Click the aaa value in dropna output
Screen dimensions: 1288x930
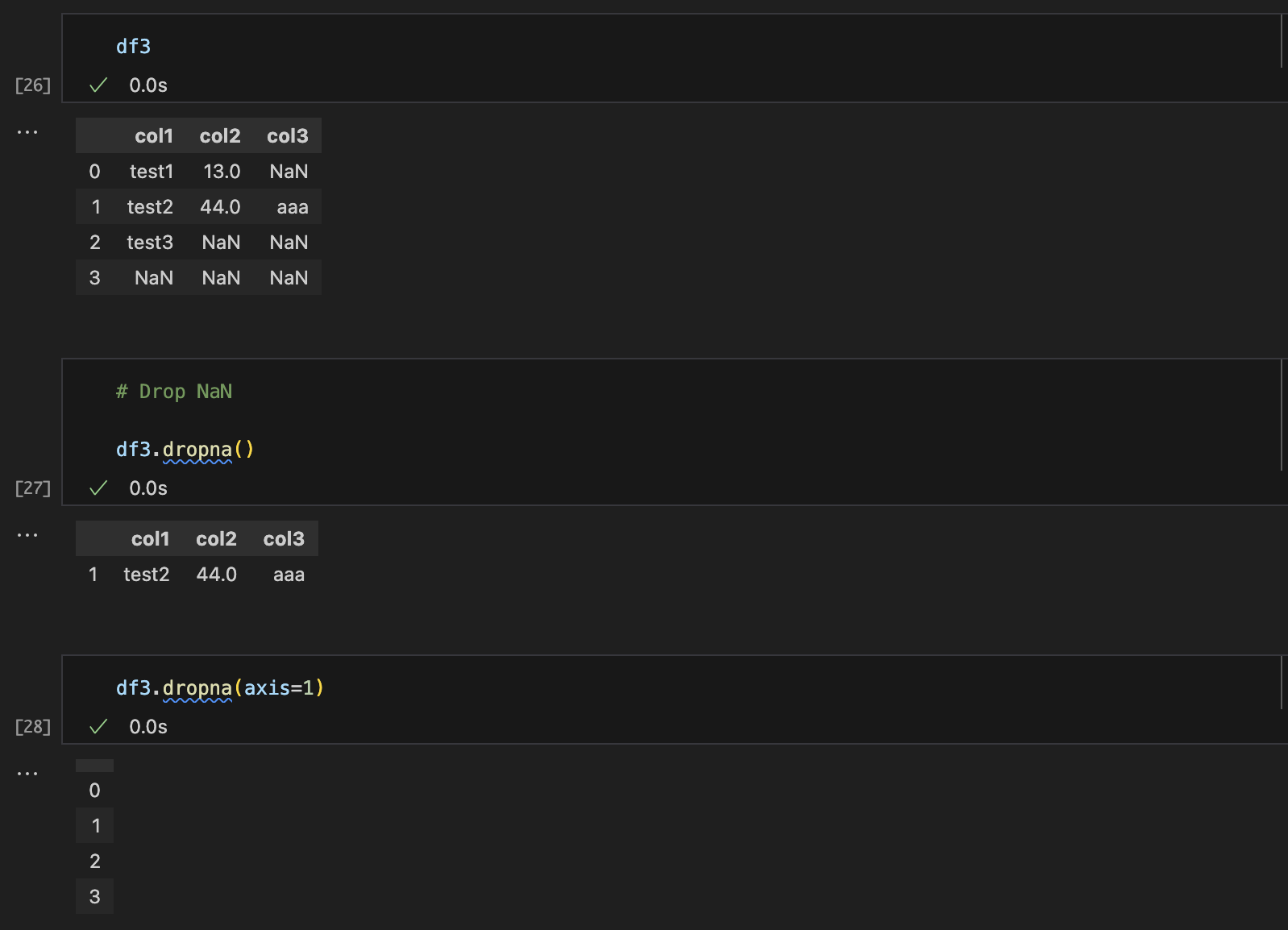pyautogui.click(x=289, y=575)
